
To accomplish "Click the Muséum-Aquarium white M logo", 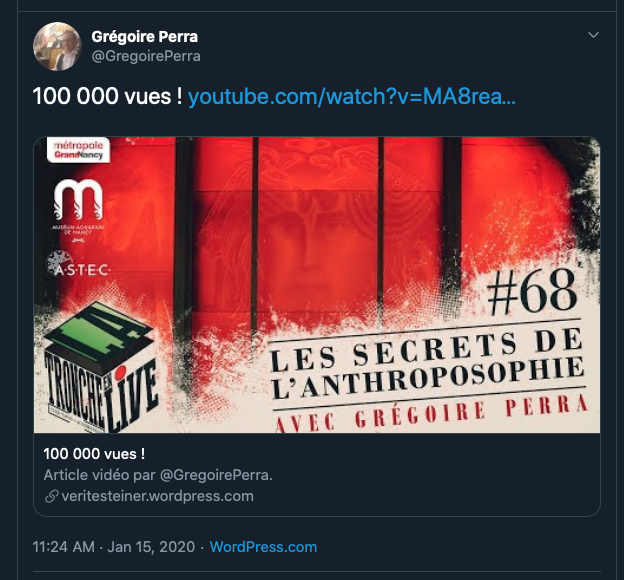I will point(78,209).
